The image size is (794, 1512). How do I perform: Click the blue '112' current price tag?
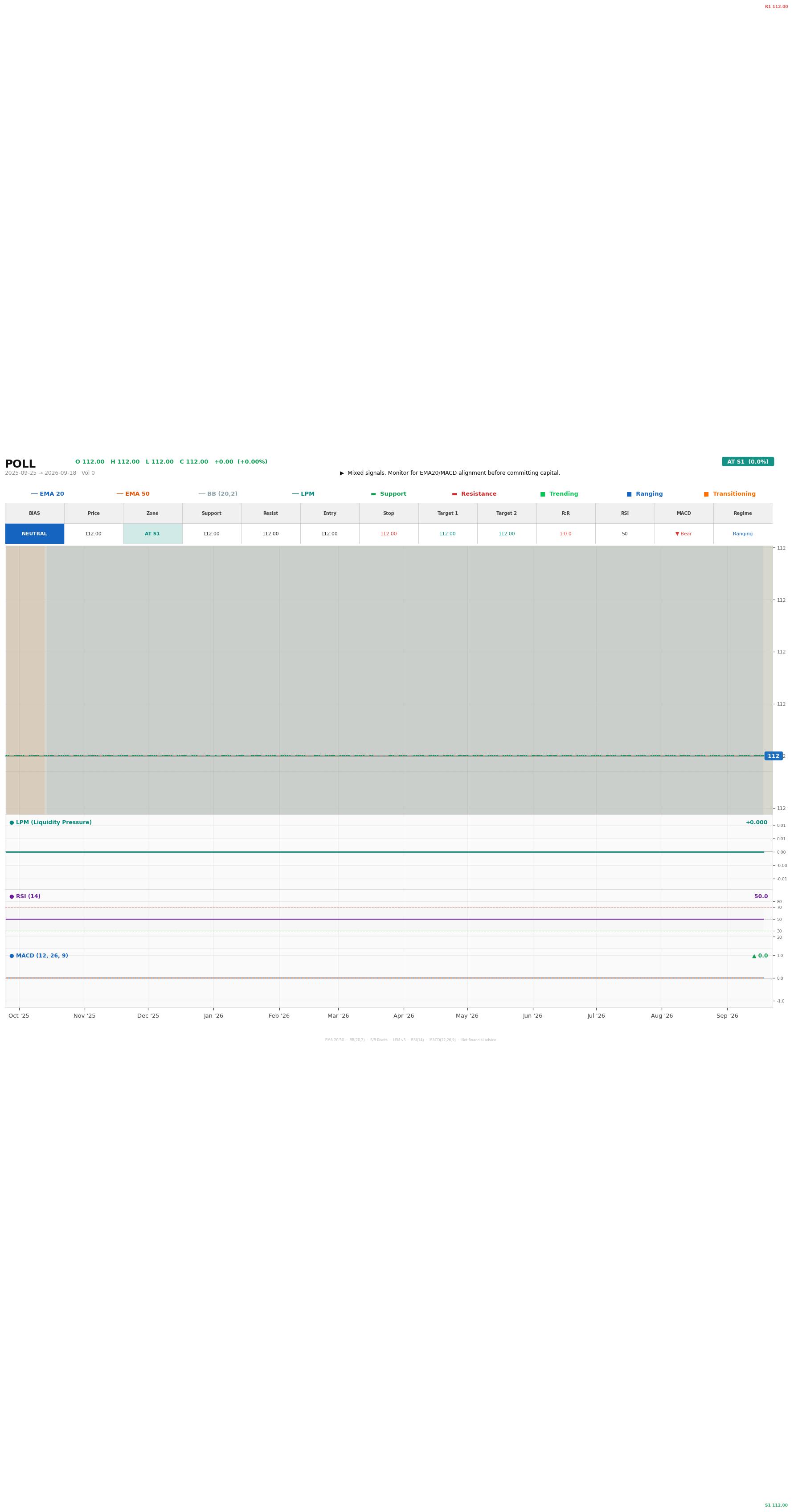click(x=774, y=756)
